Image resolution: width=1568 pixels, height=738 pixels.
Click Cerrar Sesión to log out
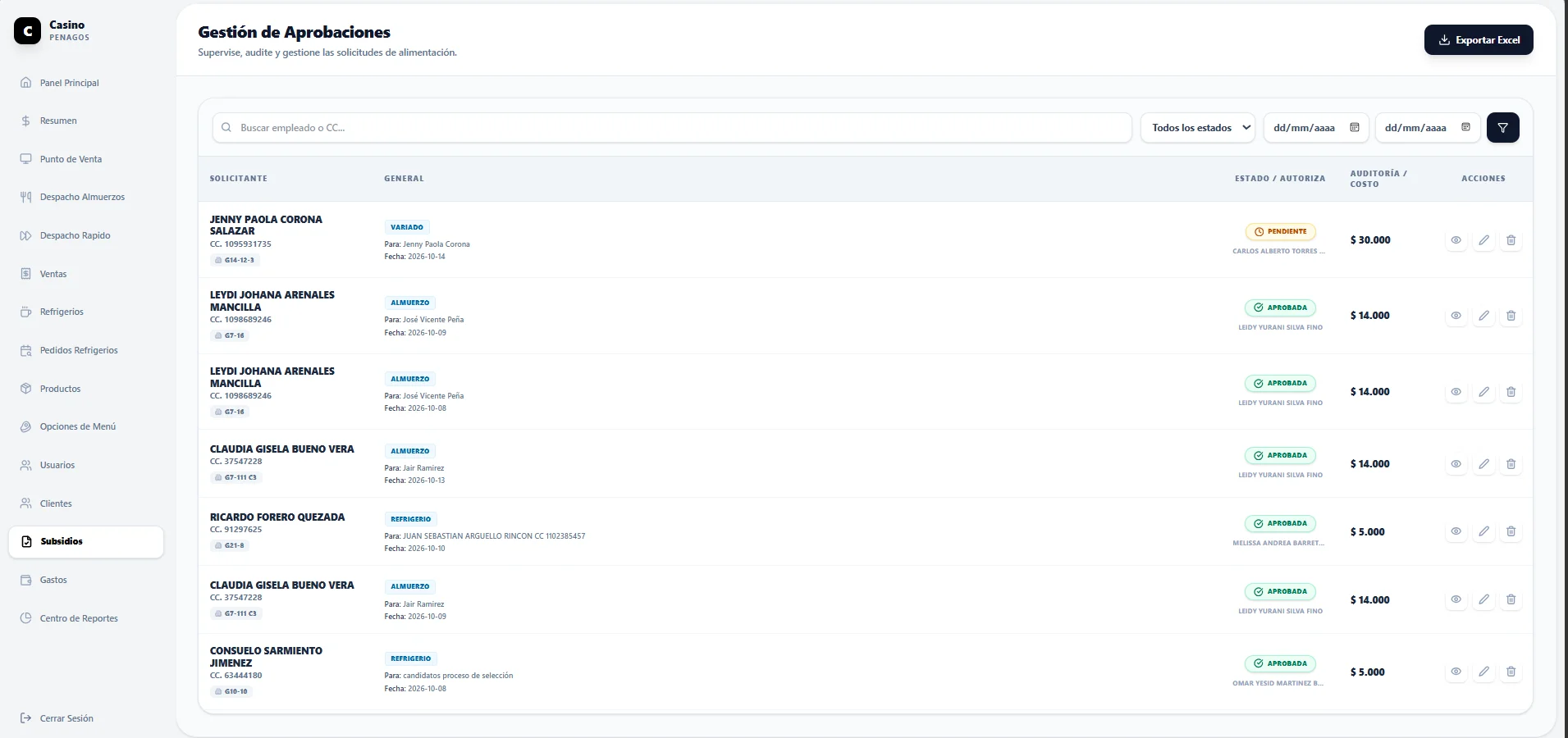coord(86,718)
